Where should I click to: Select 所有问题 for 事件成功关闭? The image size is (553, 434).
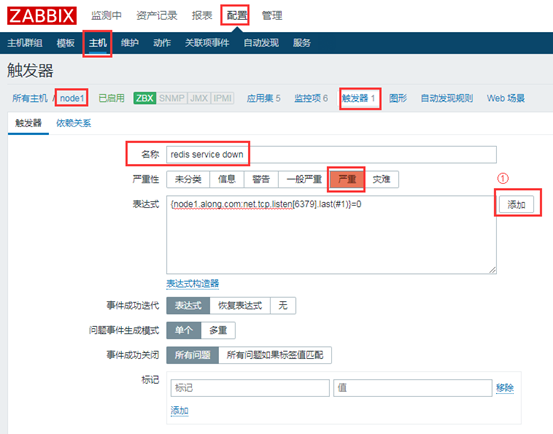tap(193, 355)
